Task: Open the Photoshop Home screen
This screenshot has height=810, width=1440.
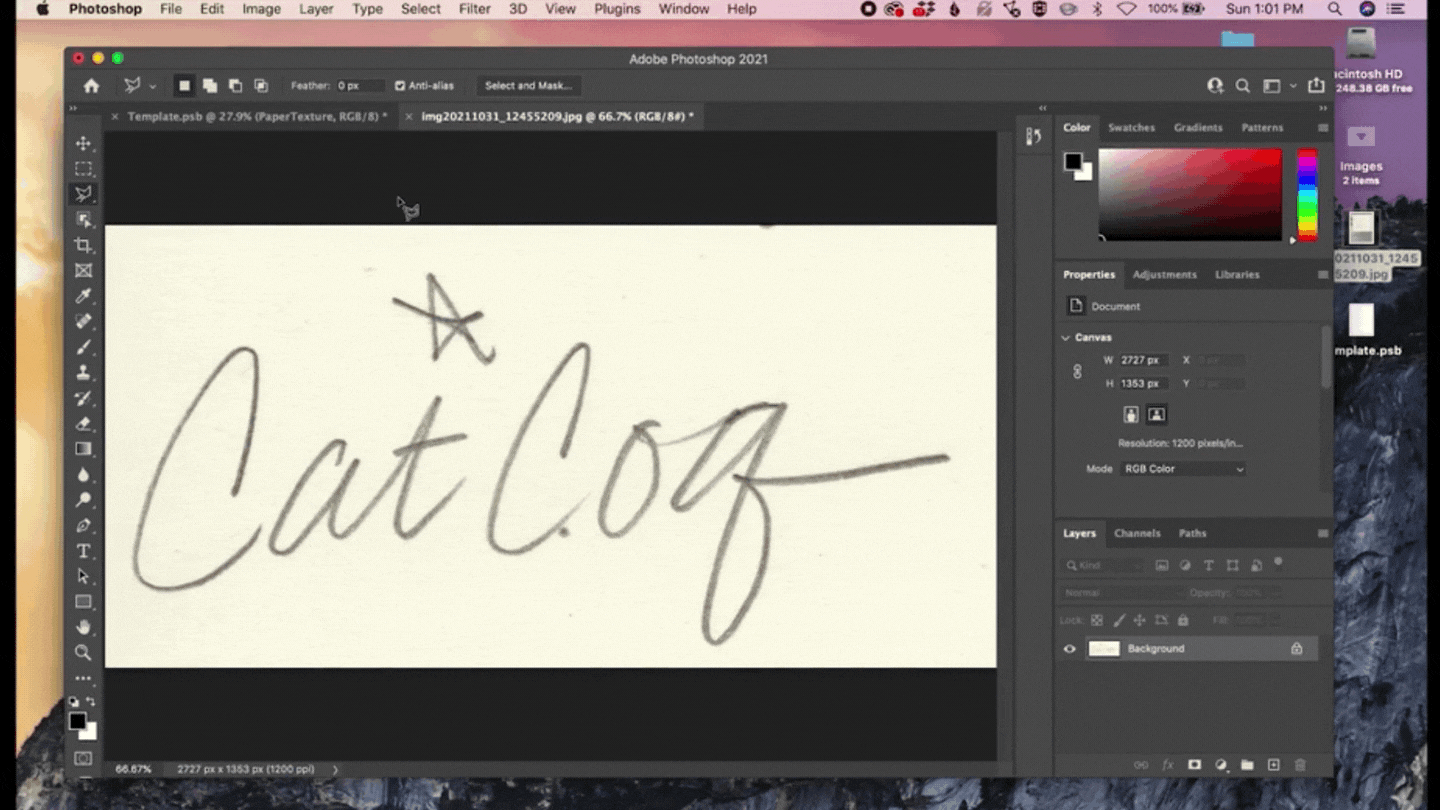Action: tap(90, 86)
